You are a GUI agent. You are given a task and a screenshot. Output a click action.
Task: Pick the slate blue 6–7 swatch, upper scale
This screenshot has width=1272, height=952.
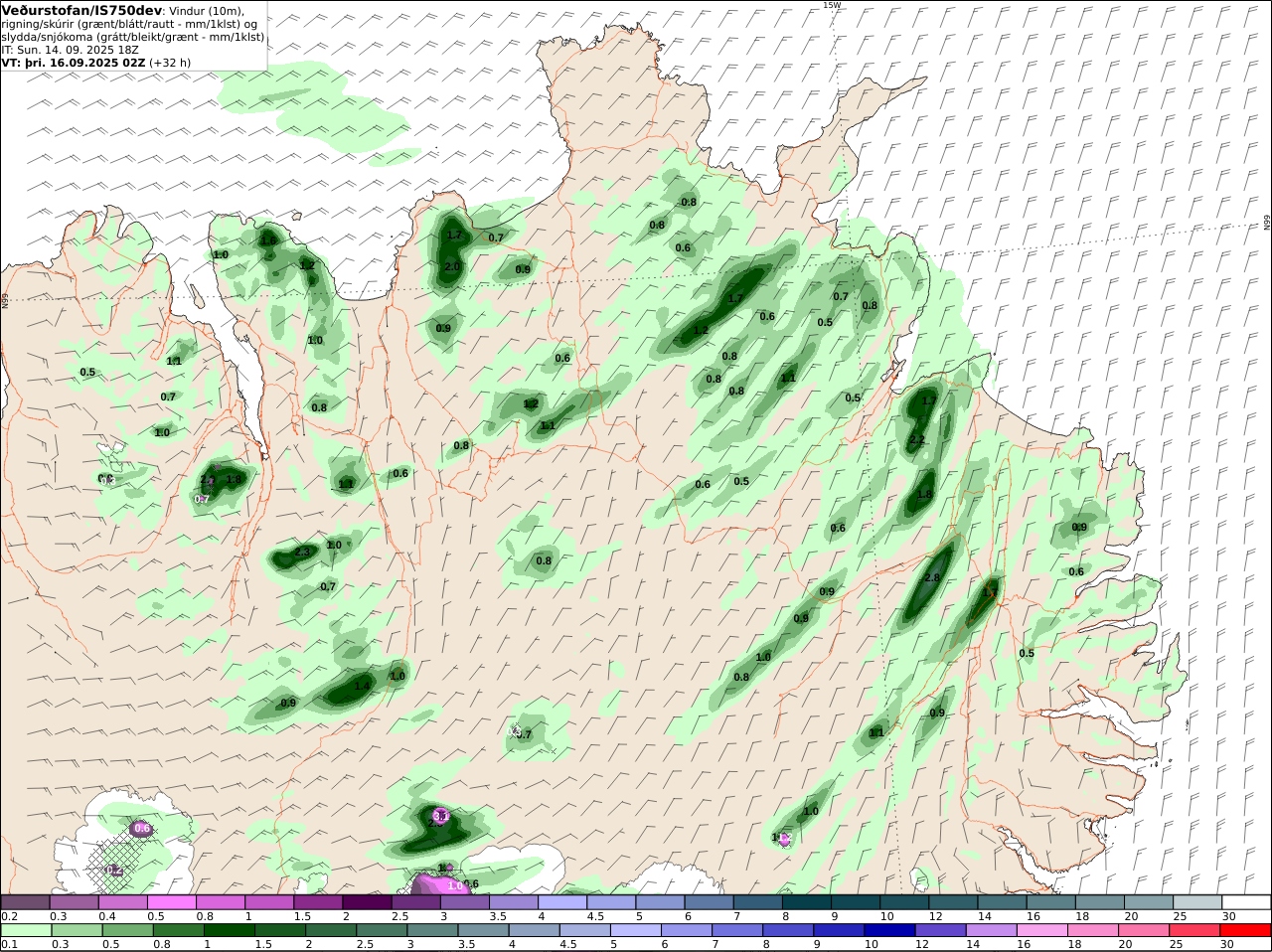click(x=710, y=901)
